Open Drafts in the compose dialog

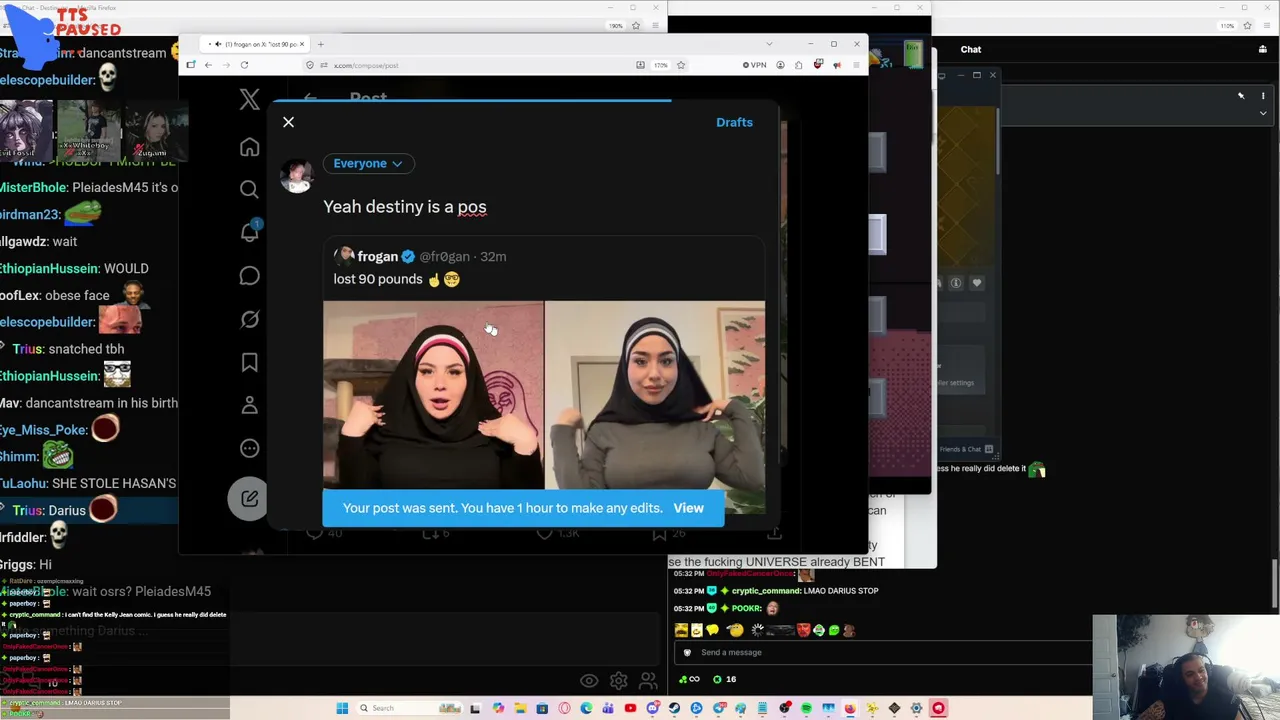pyautogui.click(x=734, y=122)
